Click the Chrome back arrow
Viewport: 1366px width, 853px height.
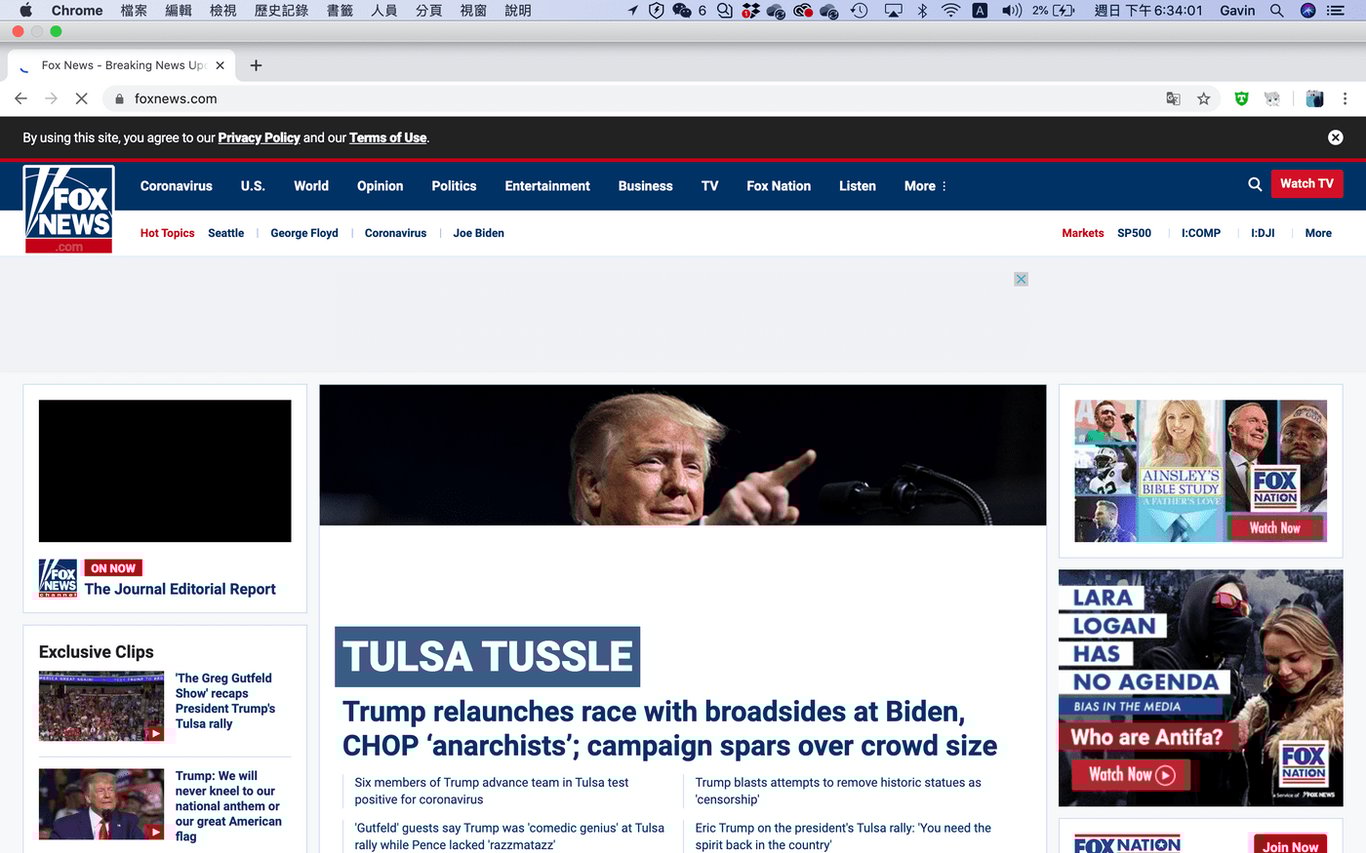[21, 98]
